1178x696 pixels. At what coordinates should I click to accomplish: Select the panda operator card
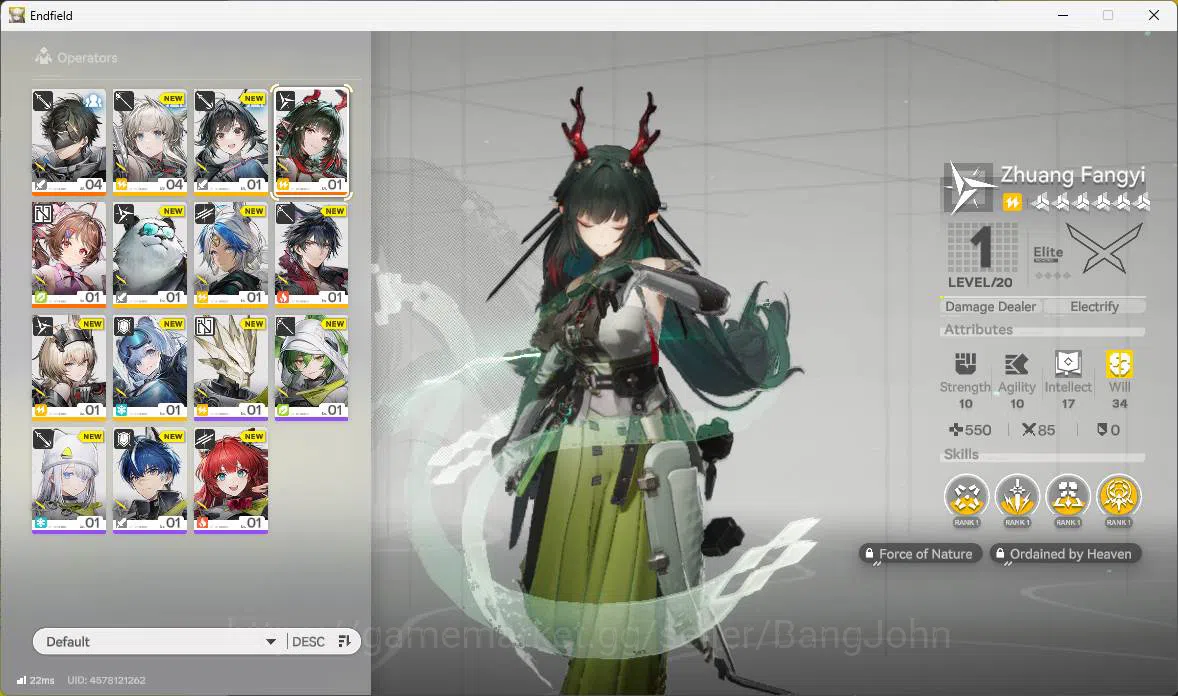point(150,255)
